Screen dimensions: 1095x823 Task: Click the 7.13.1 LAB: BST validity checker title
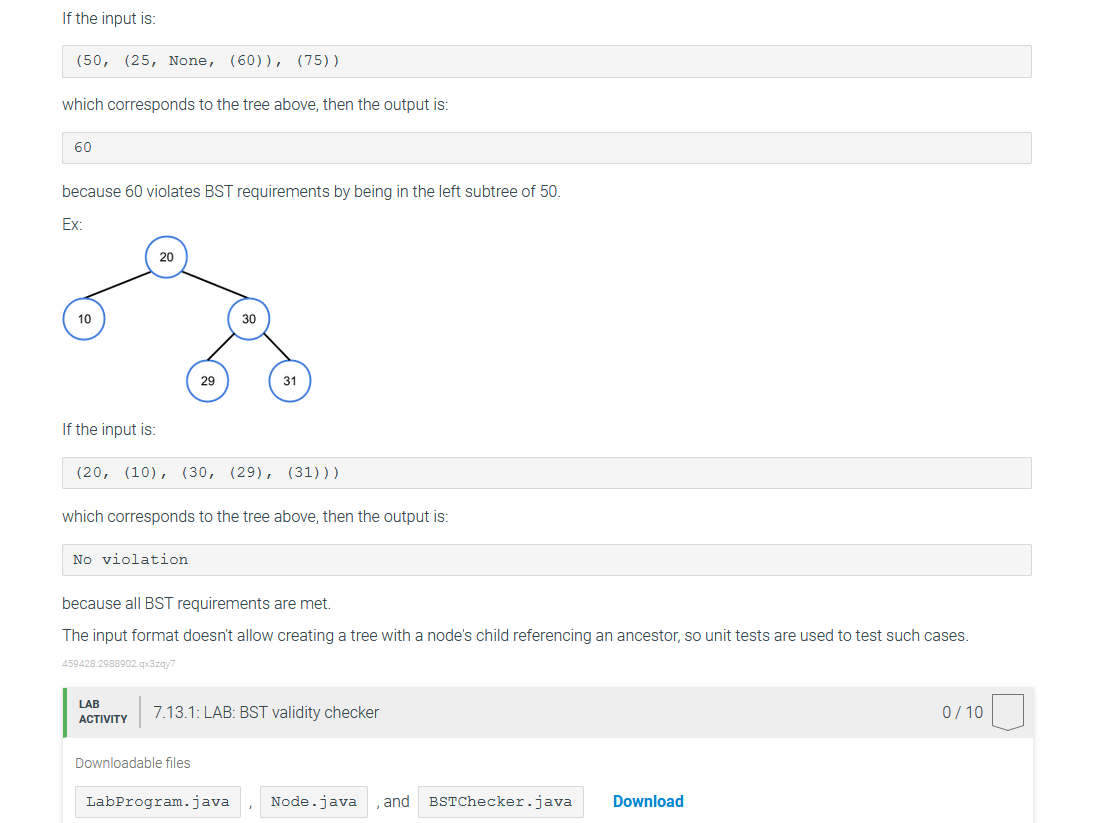click(266, 712)
